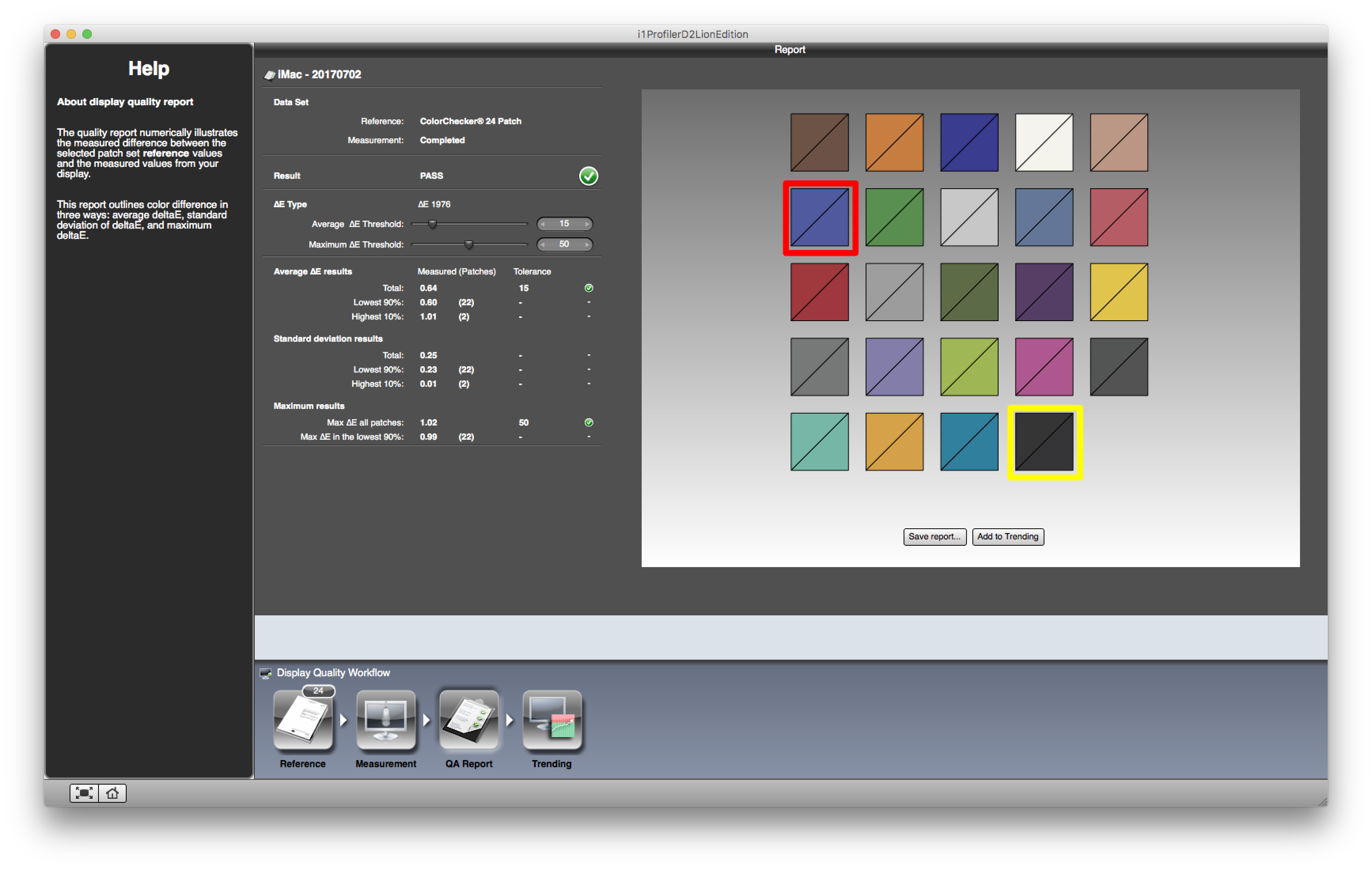Click green check beside Max ΔE all patches
This screenshot has height=870, width=1372.
click(589, 422)
